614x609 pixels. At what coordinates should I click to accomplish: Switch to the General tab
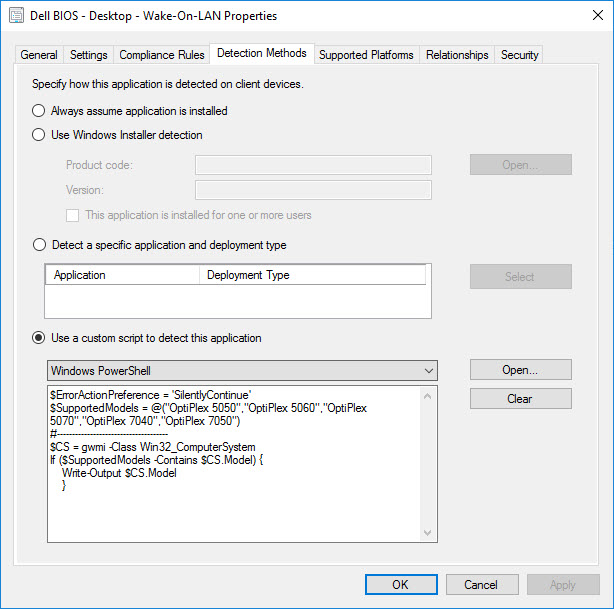pyautogui.click(x=39, y=55)
